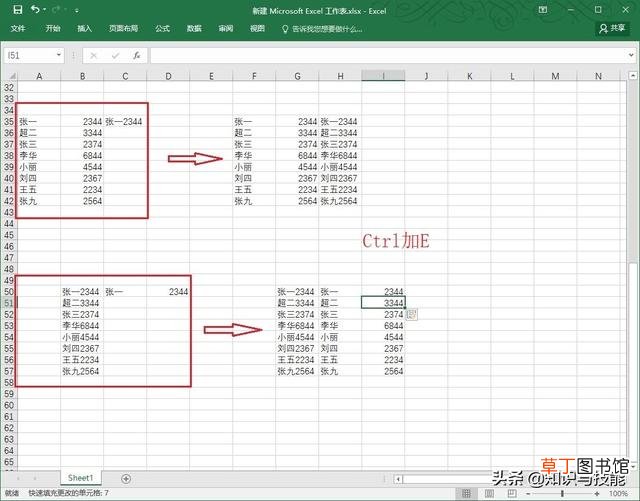Switch to the 公式 ribbon tab
Screen dimensions: 640x501
tap(162, 28)
